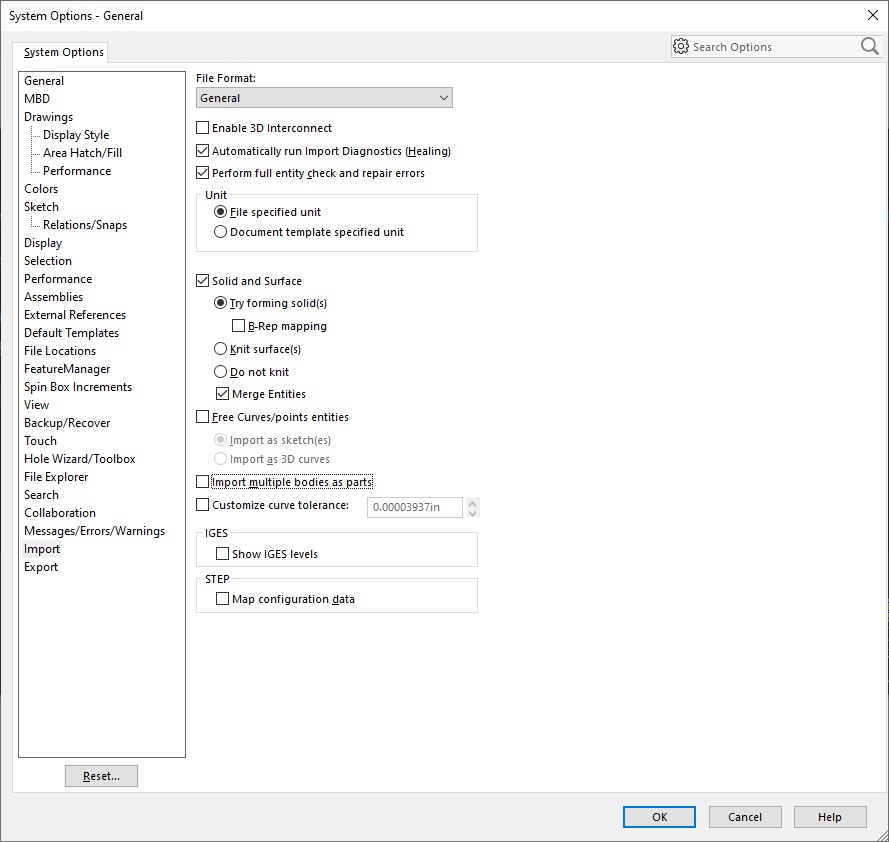Viewport: 889px width, 842px height.
Task: Open the Display category
Action: [x=43, y=243]
